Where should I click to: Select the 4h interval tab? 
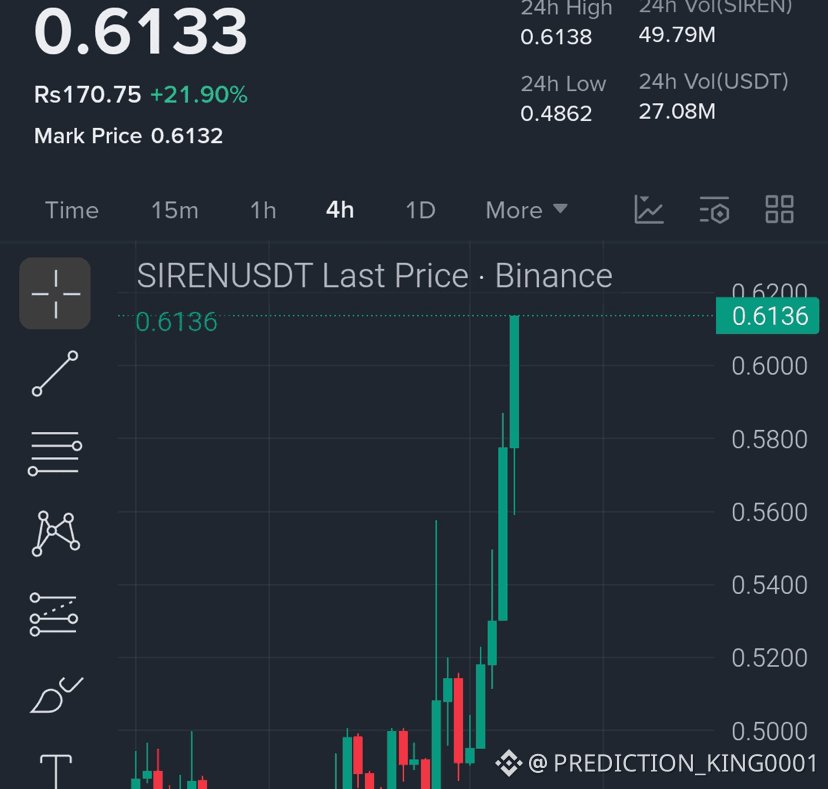pyautogui.click(x=340, y=210)
